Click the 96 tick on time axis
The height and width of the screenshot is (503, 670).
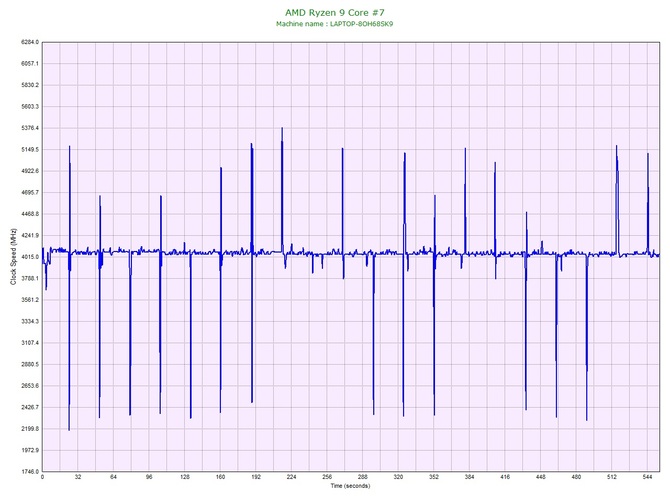(149, 477)
